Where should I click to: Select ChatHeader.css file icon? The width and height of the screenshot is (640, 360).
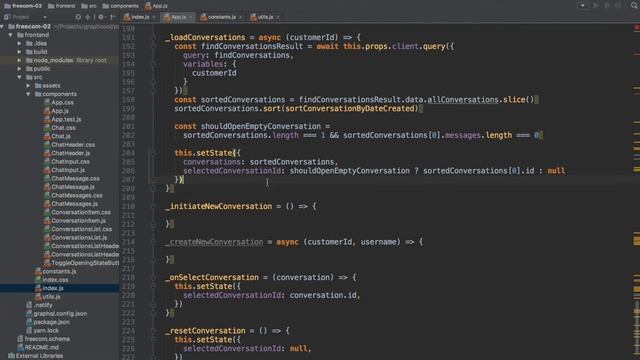pyautogui.click(x=47, y=144)
